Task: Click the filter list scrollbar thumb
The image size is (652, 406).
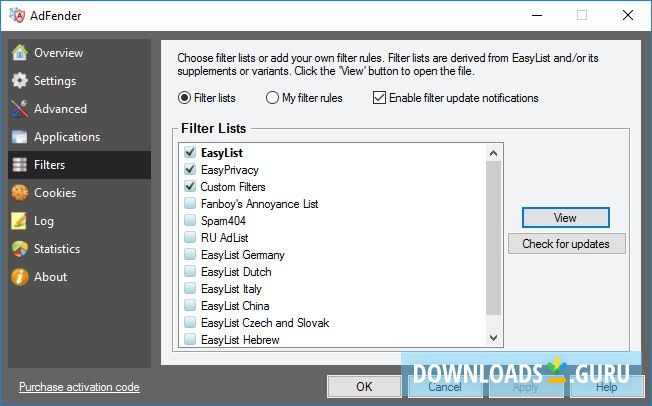Action: coord(494,238)
